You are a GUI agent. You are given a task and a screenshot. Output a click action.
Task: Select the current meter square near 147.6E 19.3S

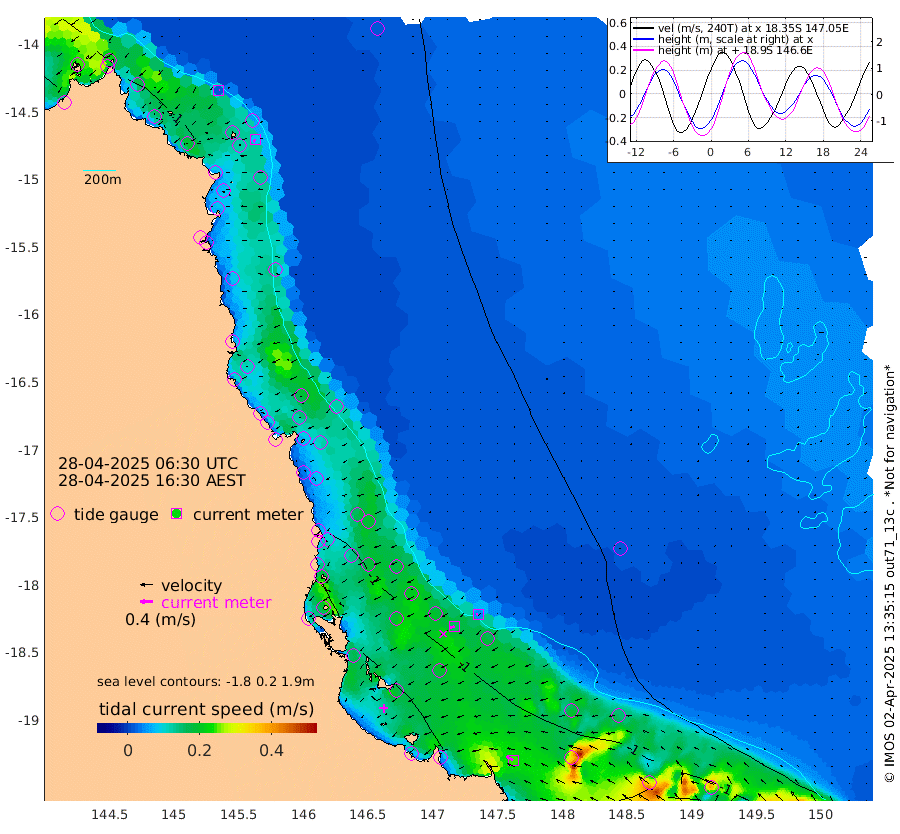513,760
